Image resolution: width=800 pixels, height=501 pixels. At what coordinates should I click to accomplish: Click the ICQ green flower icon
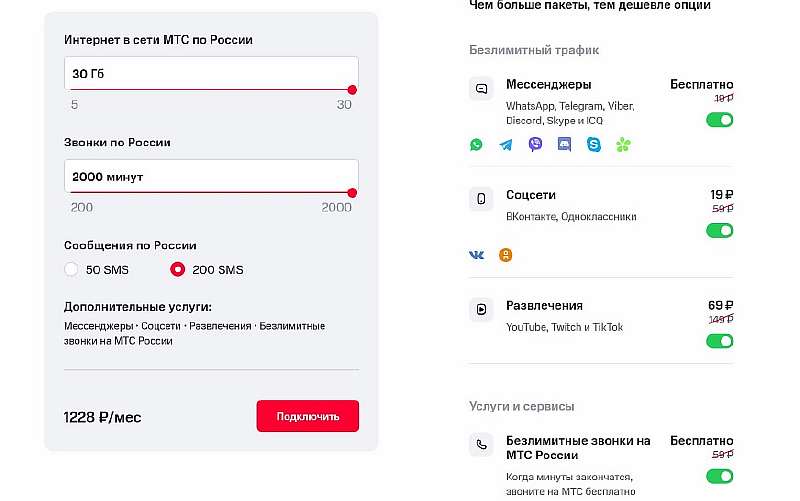(623, 145)
